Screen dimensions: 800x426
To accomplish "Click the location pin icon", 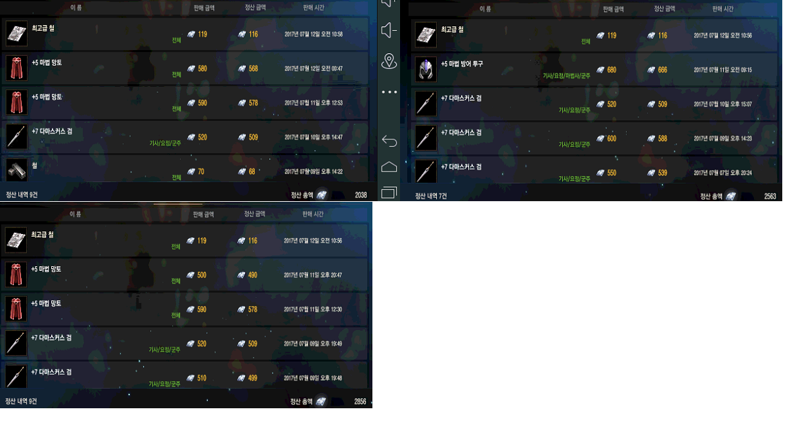I will [389, 61].
